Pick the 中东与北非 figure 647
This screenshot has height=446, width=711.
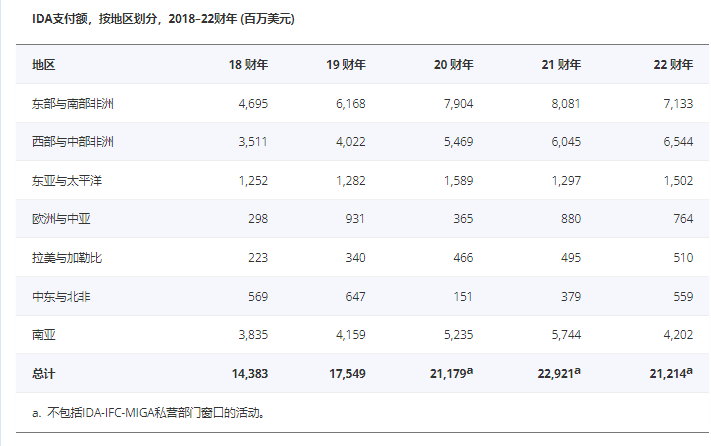356,297
